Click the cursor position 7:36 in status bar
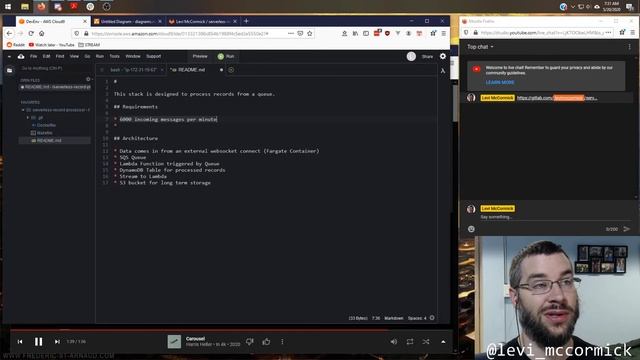The width and height of the screenshot is (640, 360). (376, 318)
